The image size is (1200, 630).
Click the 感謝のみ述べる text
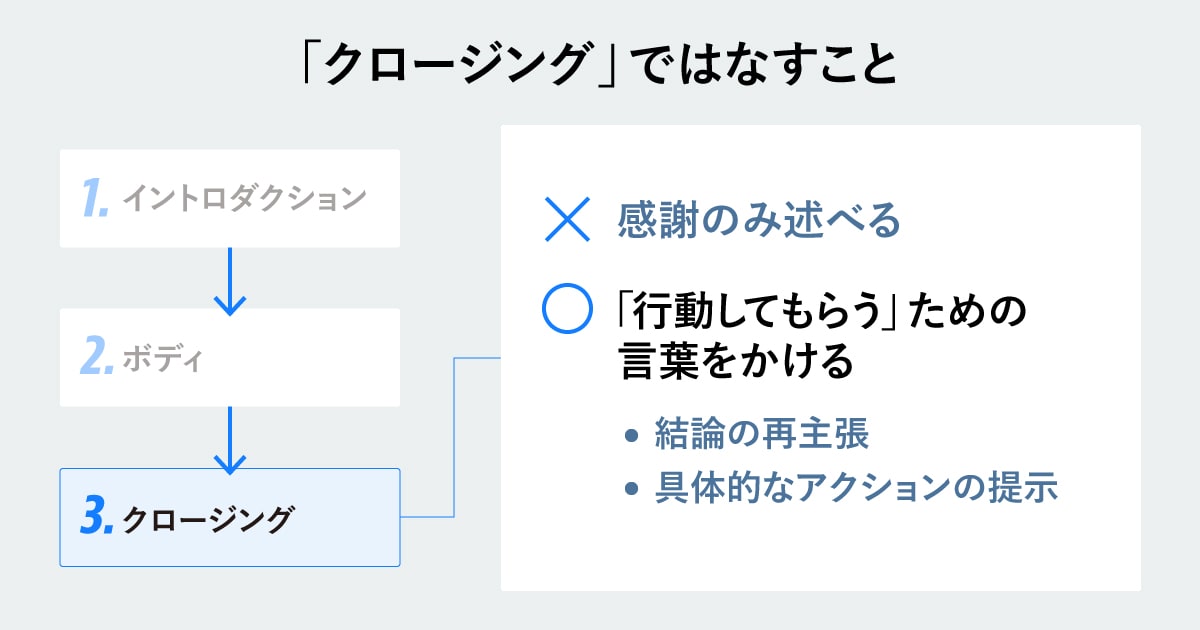coord(759,221)
